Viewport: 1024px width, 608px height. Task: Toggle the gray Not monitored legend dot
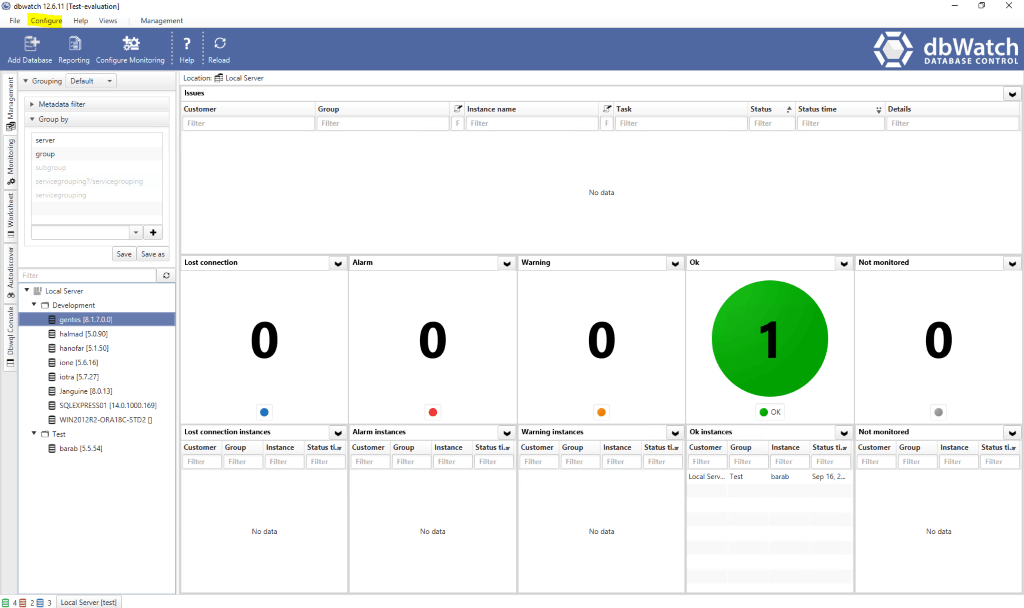[x=938, y=412]
